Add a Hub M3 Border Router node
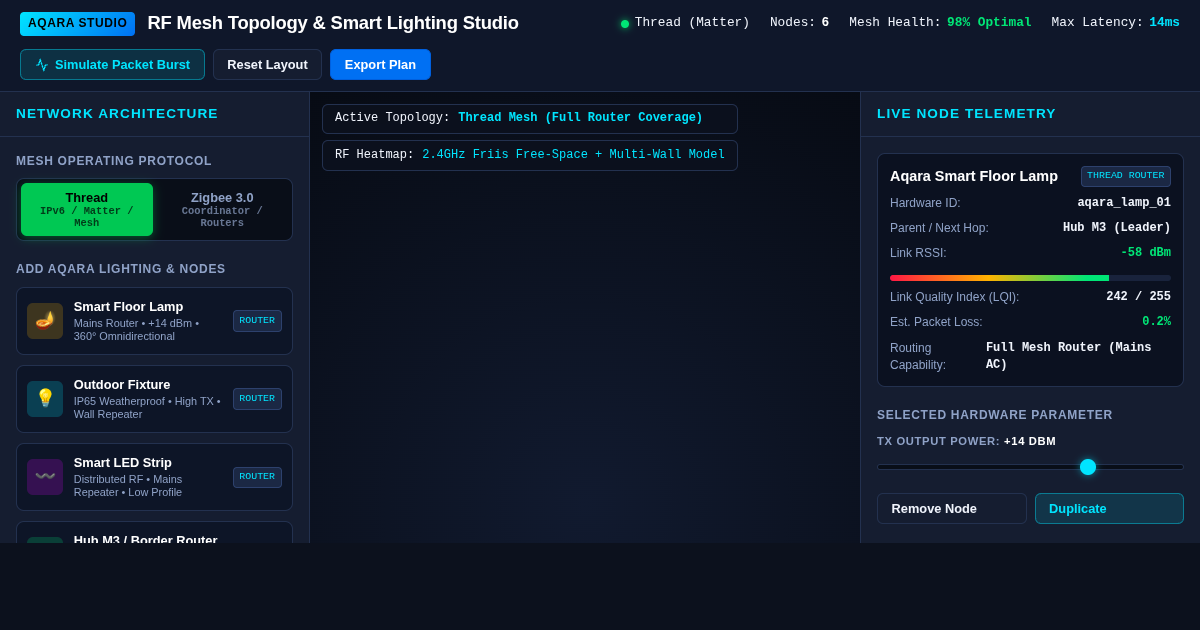The width and height of the screenshot is (1200, 630). pos(154,534)
